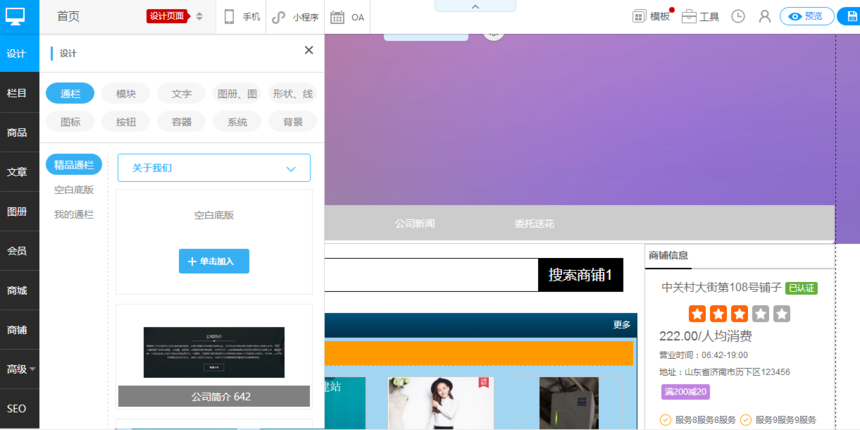The height and width of the screenshot is (430, 860).
Task: Select the 模块 category pill
Action: pyautogui.click(x=126, y=94)
